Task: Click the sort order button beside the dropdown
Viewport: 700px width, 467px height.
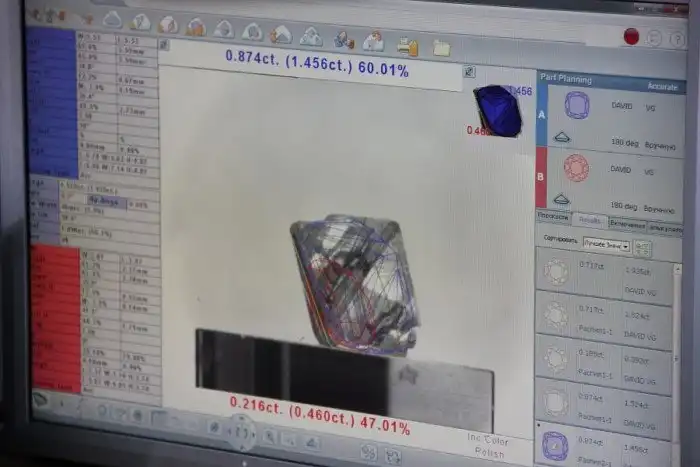Action: coord(643,248)
